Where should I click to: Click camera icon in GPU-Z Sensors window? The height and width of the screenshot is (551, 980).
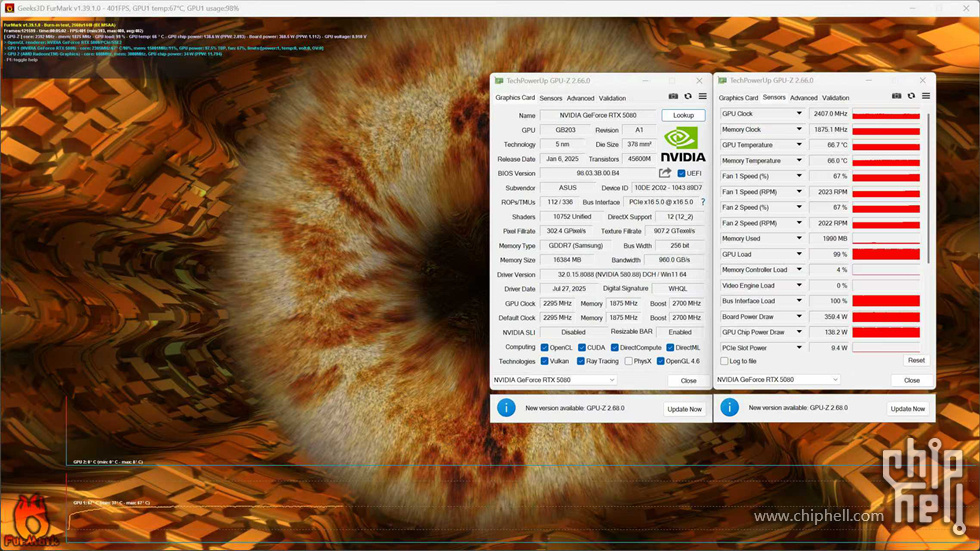point(896,96)
